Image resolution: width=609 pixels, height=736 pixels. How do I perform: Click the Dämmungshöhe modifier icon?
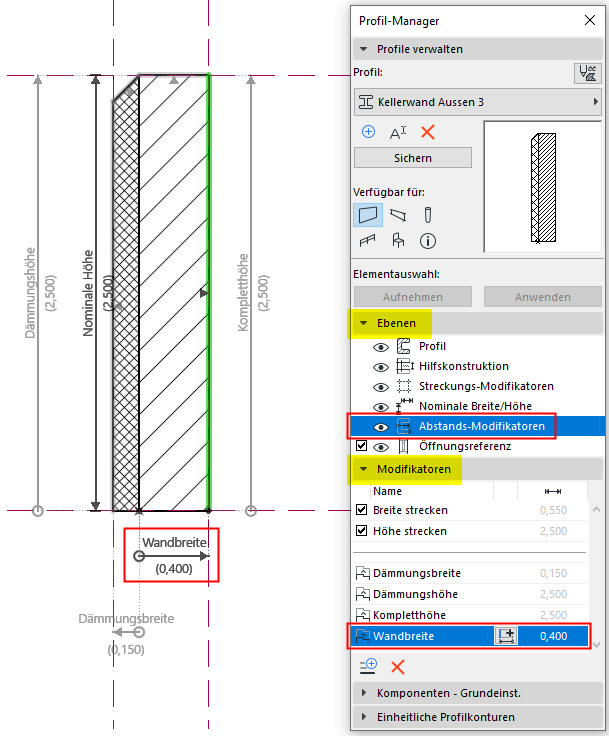(362, 594)
